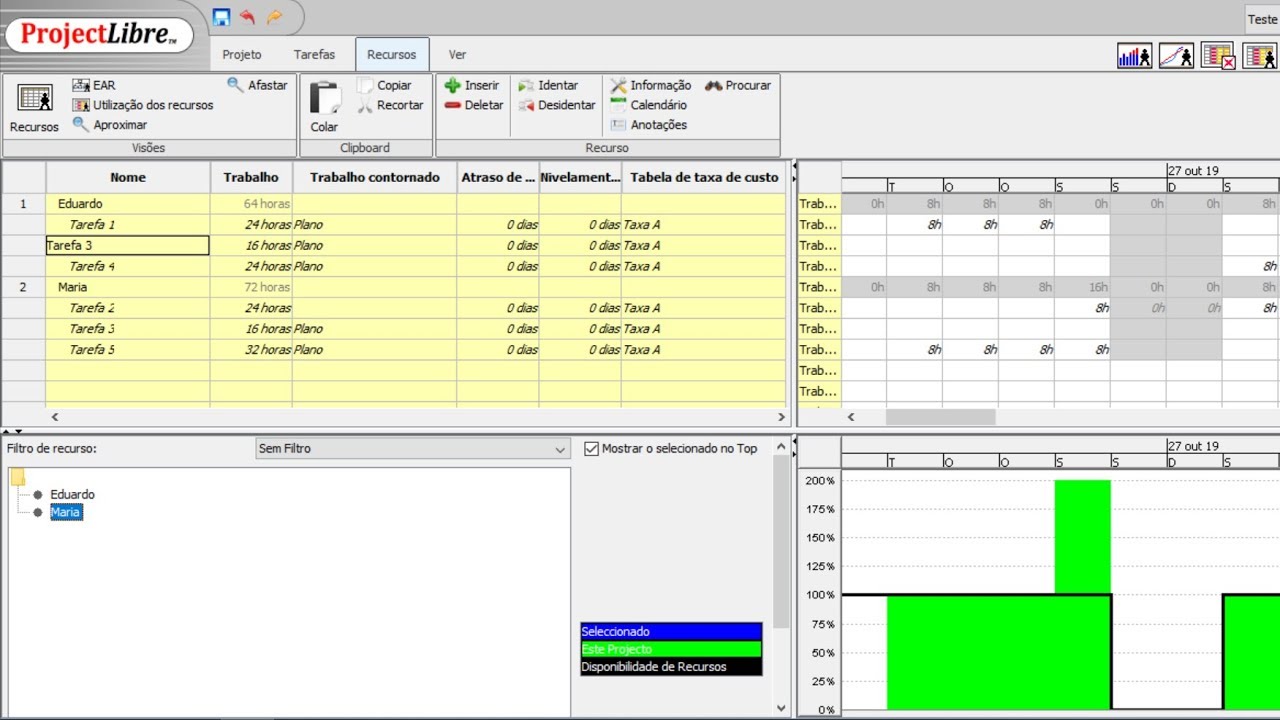Click the table icon with the red X
The height and width of the screenshot is (720, 1280).
[1218, 56]
